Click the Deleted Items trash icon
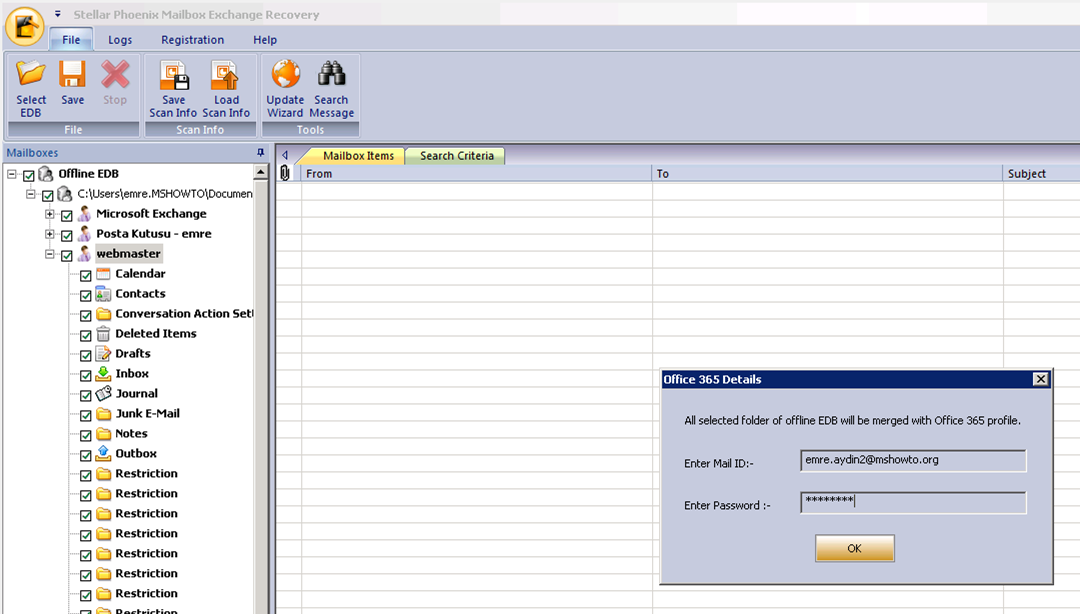The width and height of the screenshot is (1080, 614). tap(103, 334)
